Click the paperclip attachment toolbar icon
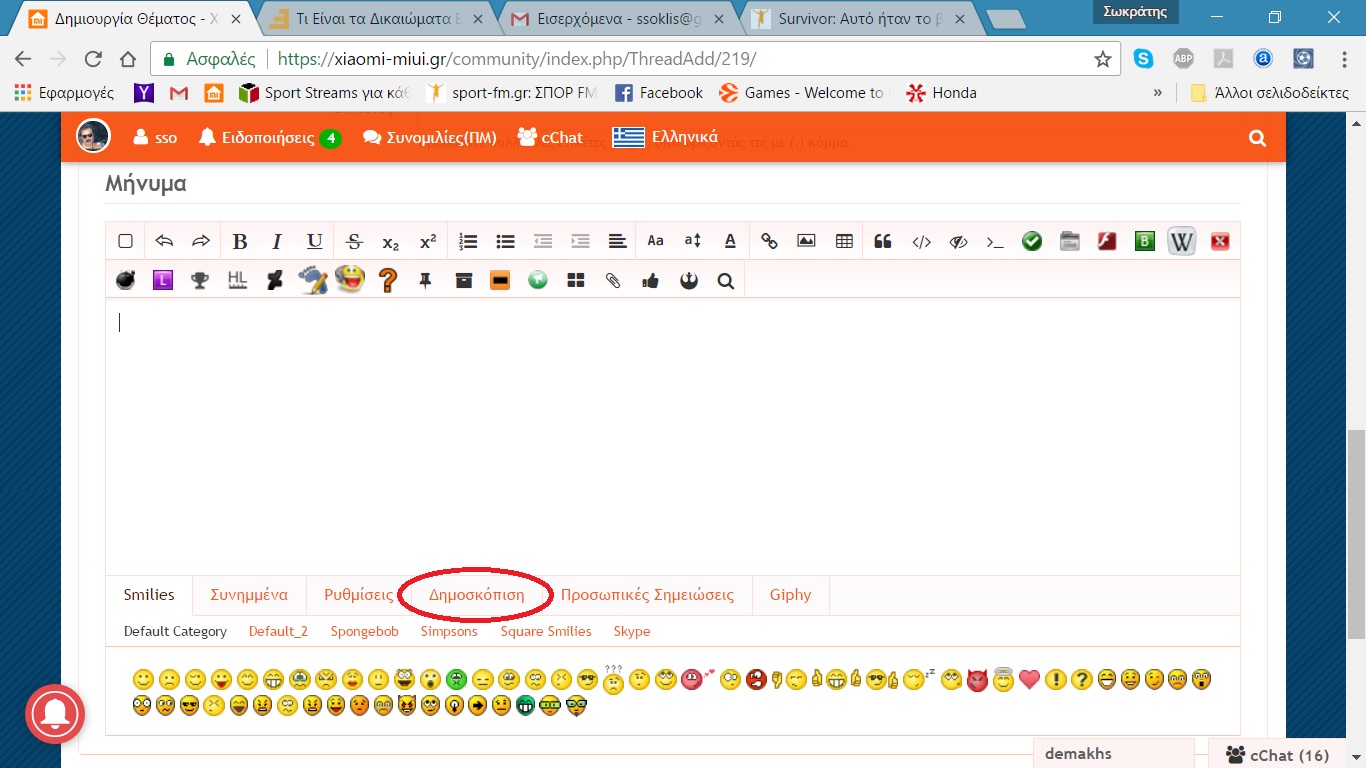 coord(613,281)
